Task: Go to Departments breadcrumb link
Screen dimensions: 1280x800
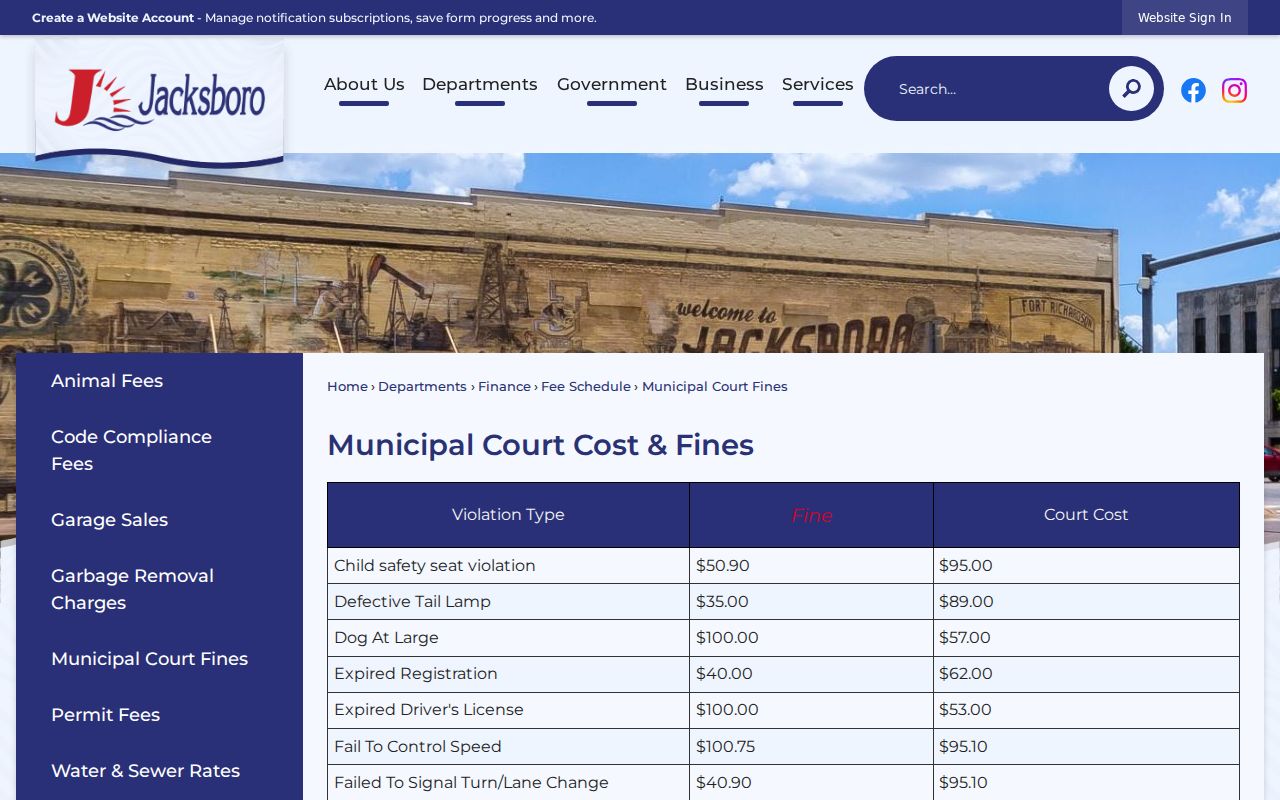Action: (422, 387)
